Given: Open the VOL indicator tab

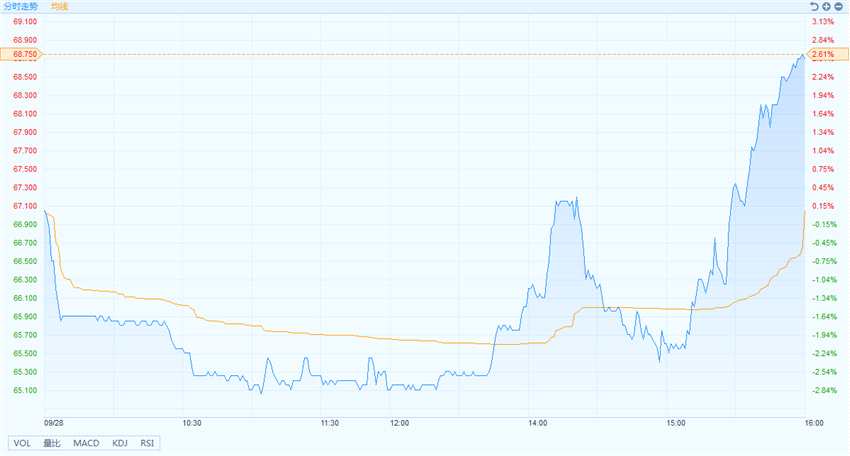Looking at the screenshot, I should coord(22,443).
